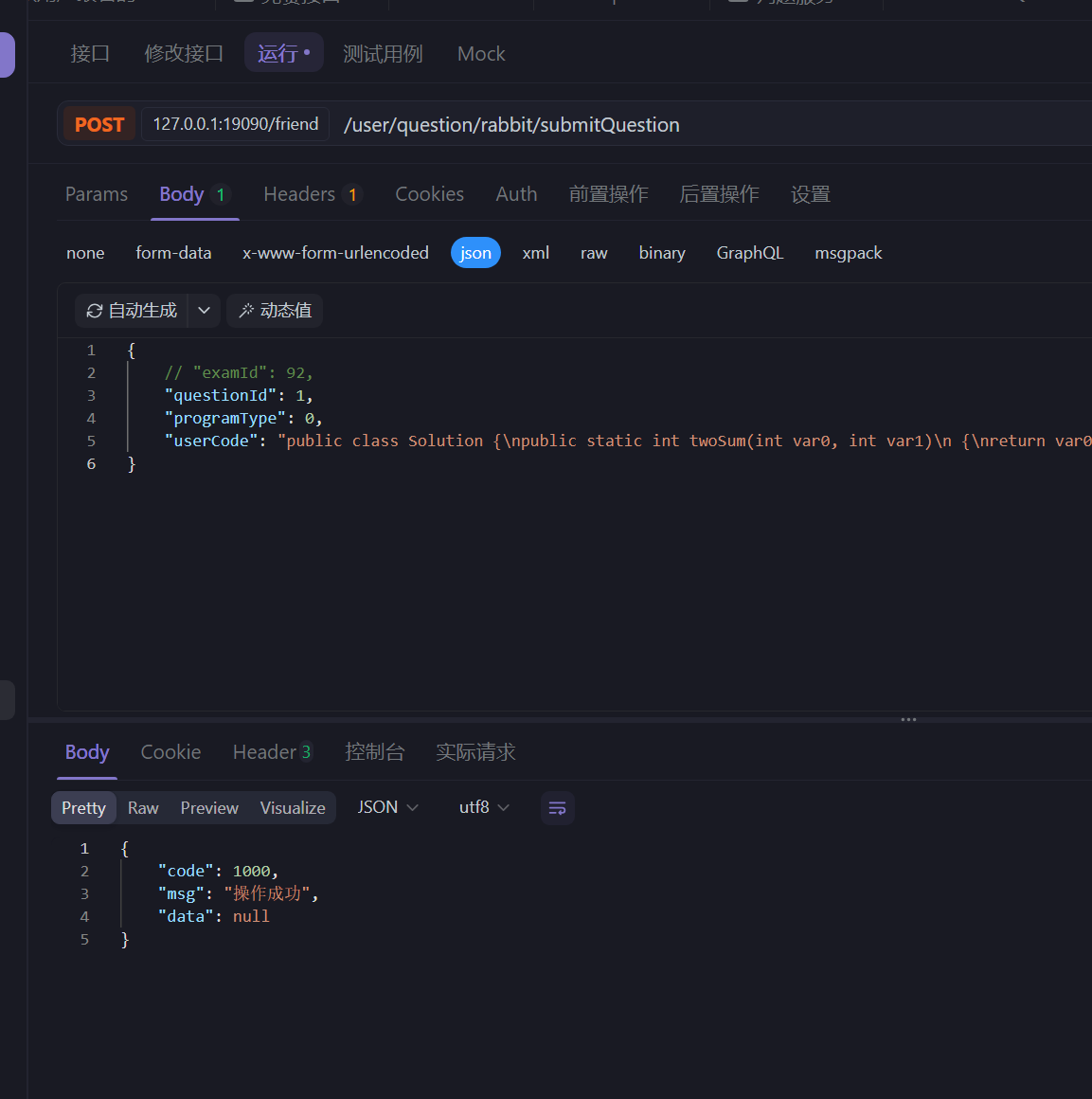Viewport: 1092px width, 1099px height.
Task: Switch to Raw response view
Action: pyautogui.click(x=143, y=808)
